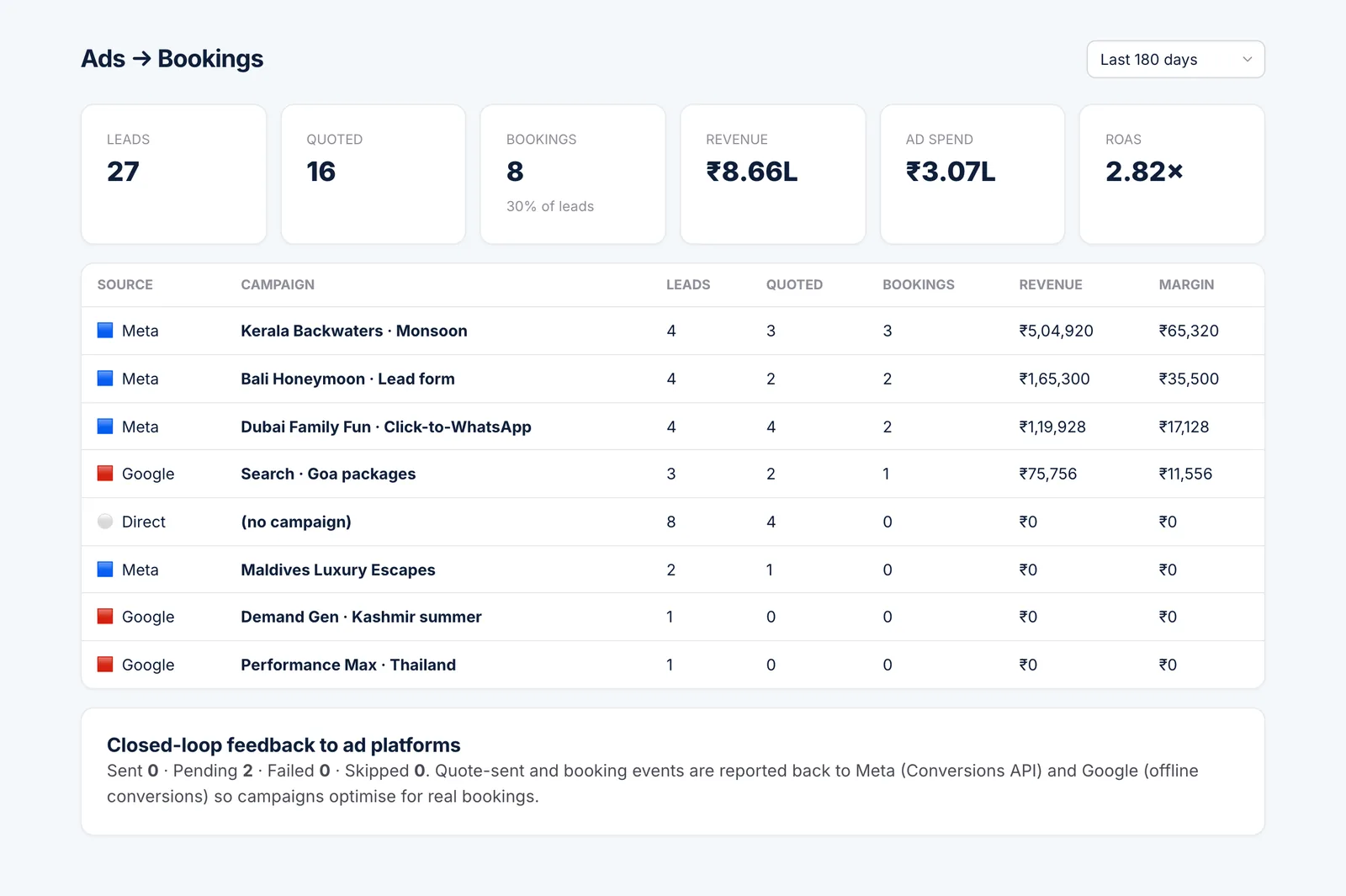Select the Demand Gen · Kashmir summer campaign

coord(361,617)
